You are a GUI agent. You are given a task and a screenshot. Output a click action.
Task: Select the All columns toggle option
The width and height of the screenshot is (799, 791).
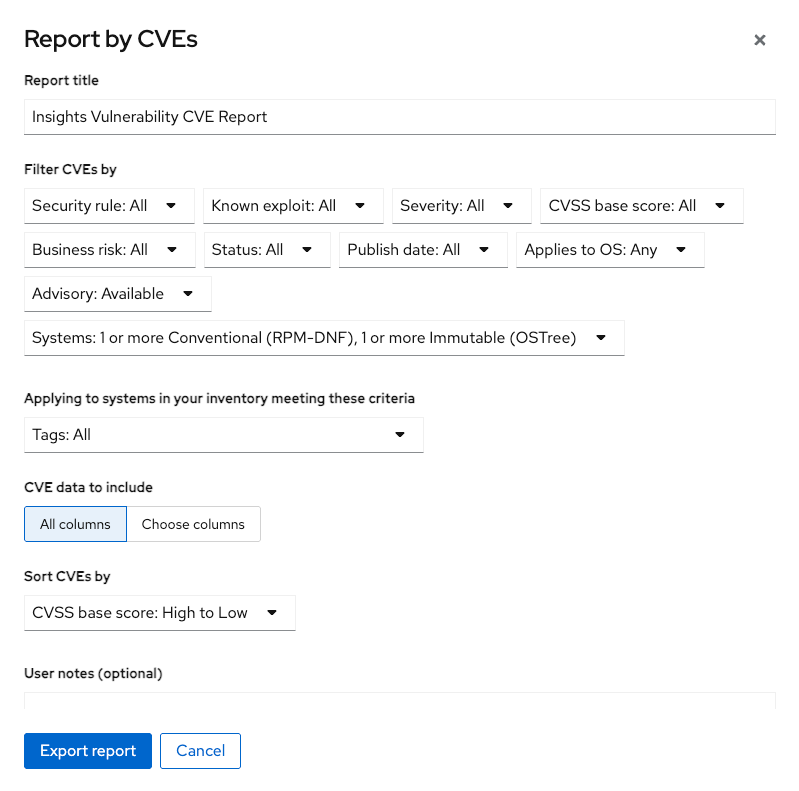(x=75, y=524)
